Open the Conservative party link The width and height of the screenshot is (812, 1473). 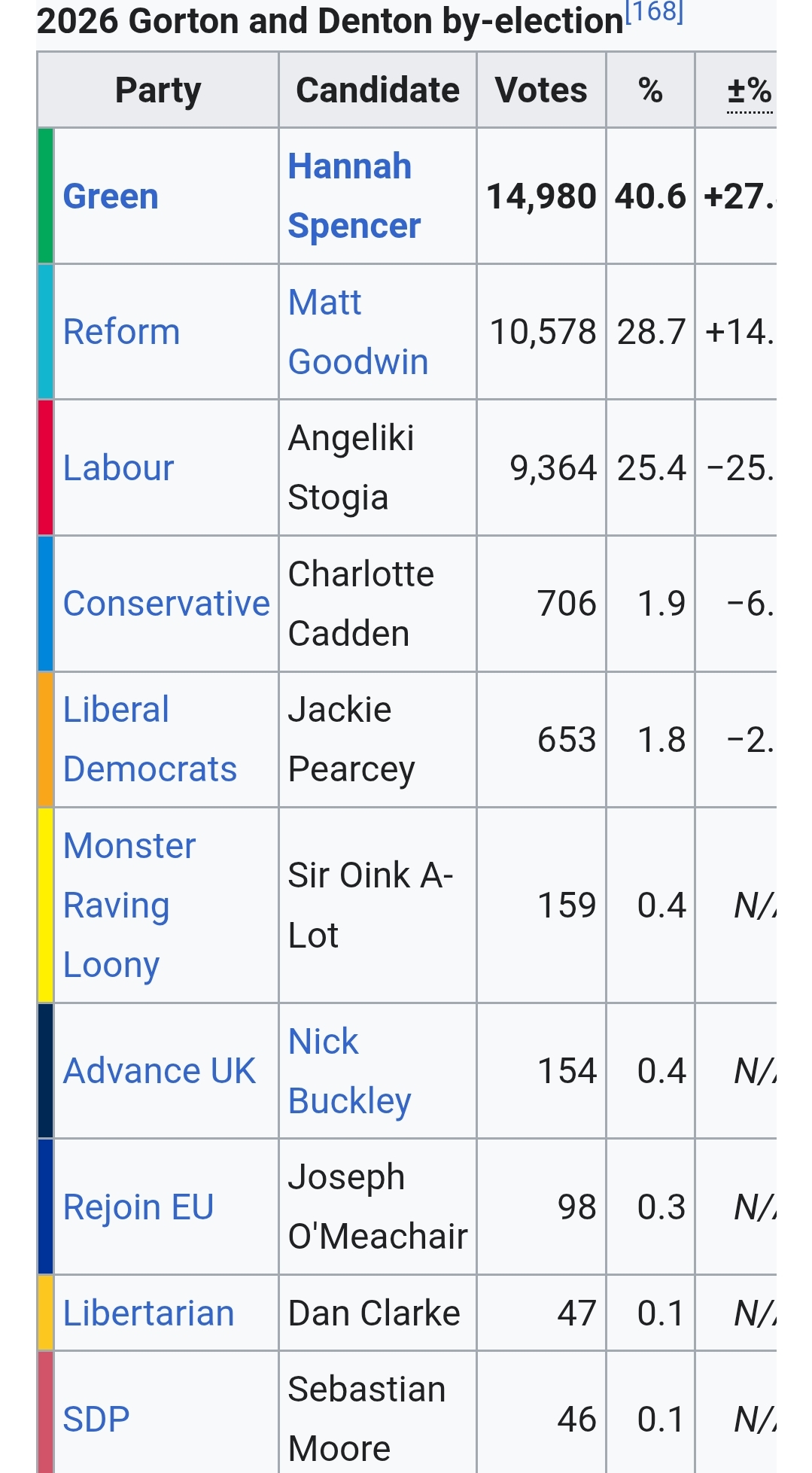pos(166,604)
